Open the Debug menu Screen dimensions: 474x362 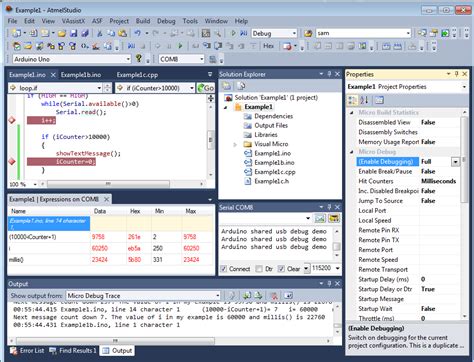click(166, 21)
